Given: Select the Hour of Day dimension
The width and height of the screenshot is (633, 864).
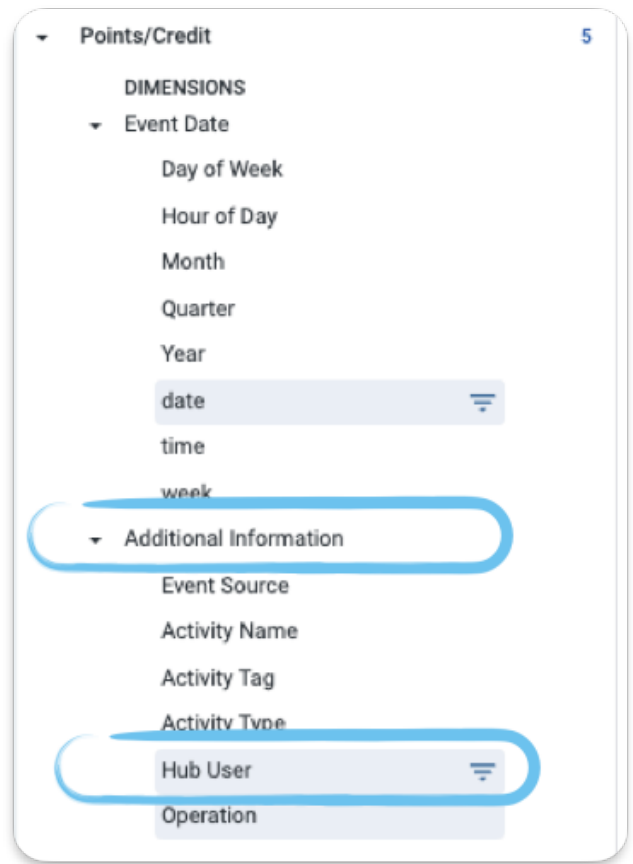Looking at the screenshot, I should point(219,216).
